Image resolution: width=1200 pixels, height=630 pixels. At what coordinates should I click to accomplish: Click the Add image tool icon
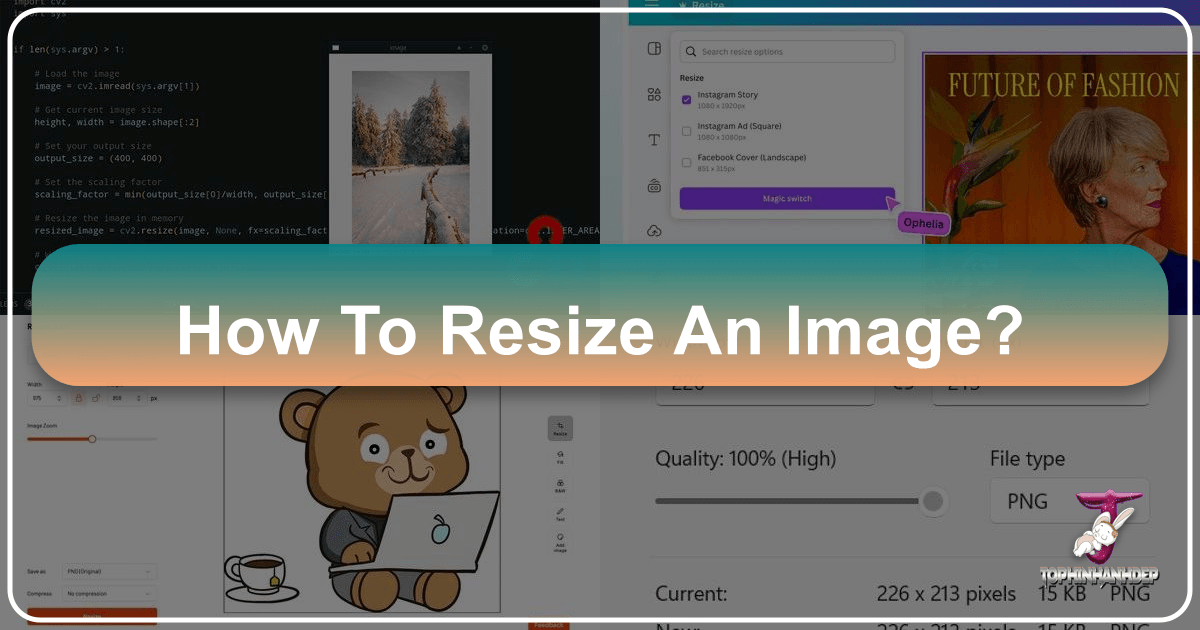pos(560,542)
